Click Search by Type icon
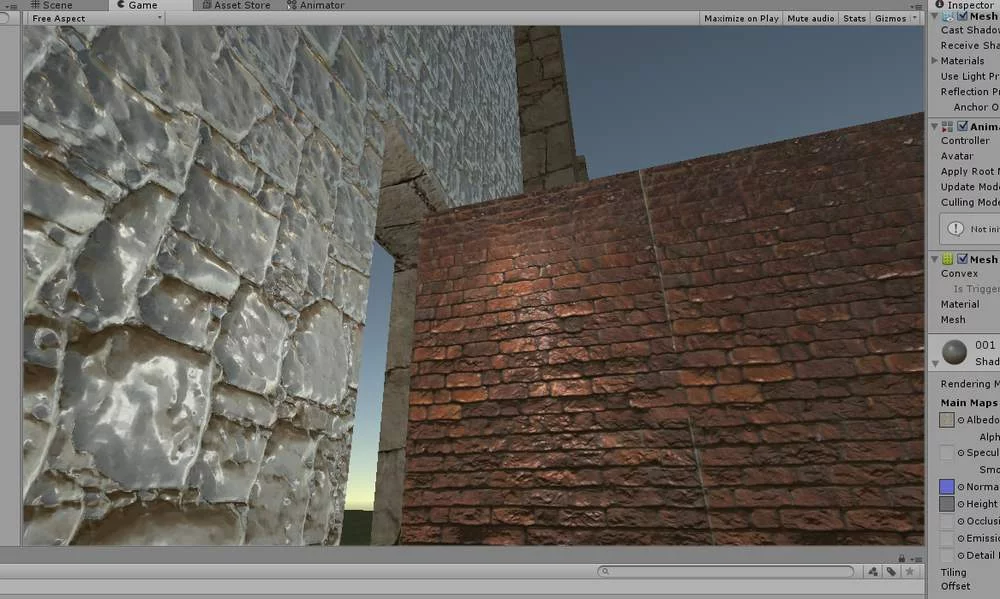The height and width of the screenshot is (599, 1000). click(x=872, y=571)
